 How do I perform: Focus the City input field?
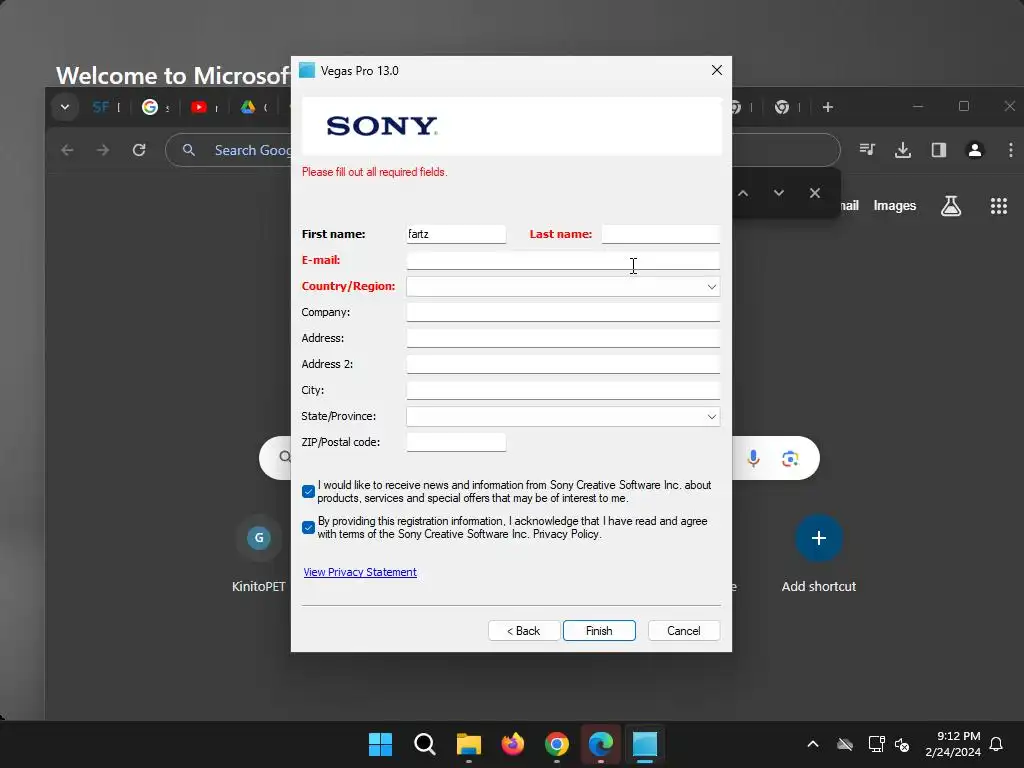point(563,390)
